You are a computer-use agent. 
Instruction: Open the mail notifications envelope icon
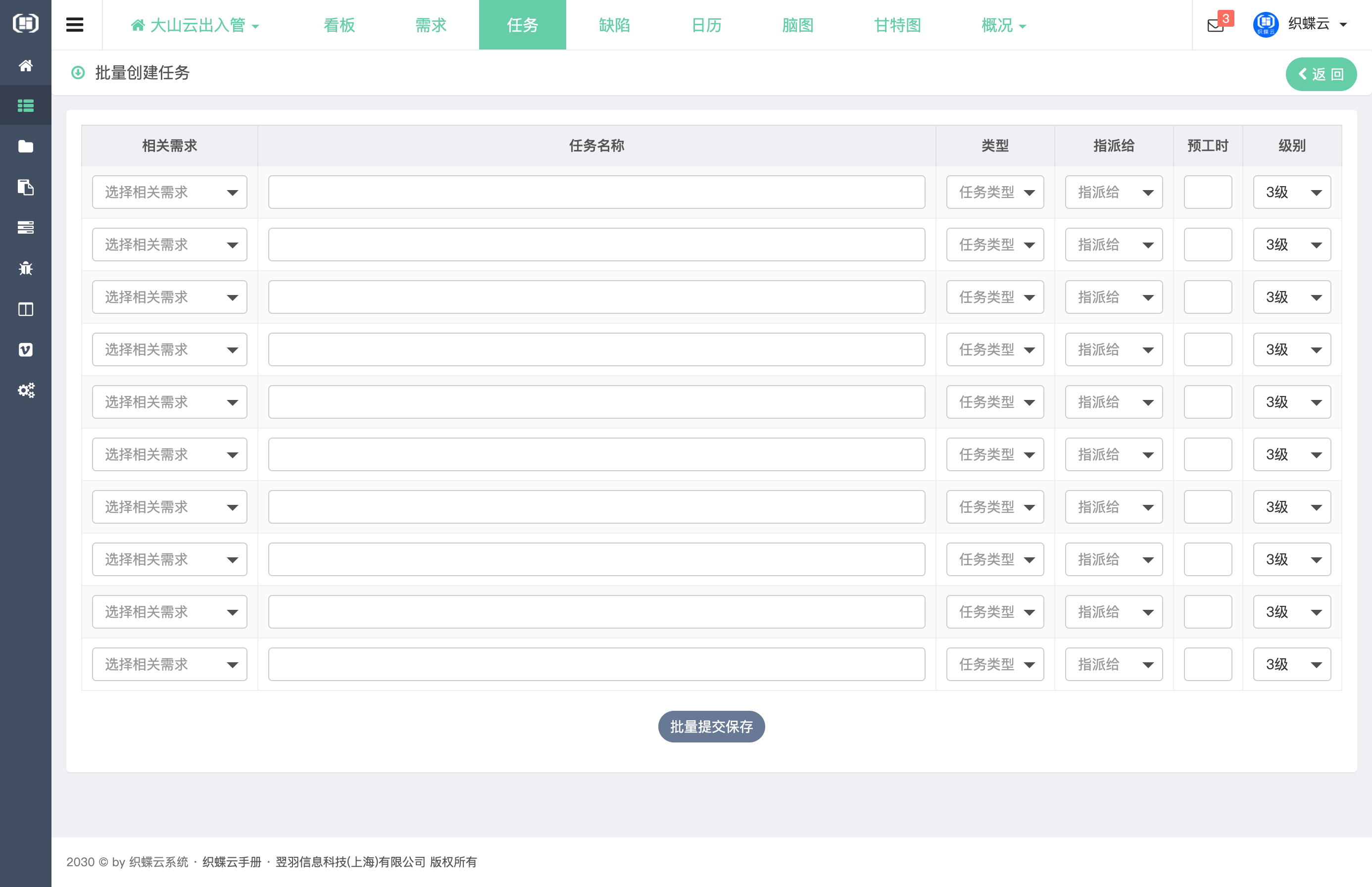(x=1215, y=25)
